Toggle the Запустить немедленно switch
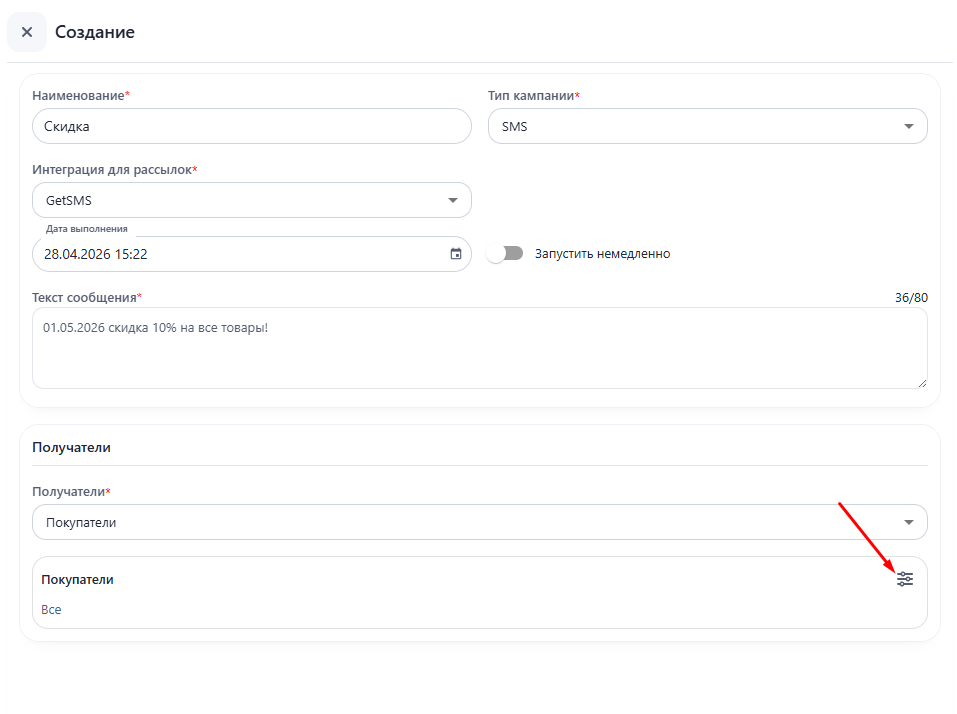Image resolution: width=957 pixels, height=714 pixels. tap(505, 254)
